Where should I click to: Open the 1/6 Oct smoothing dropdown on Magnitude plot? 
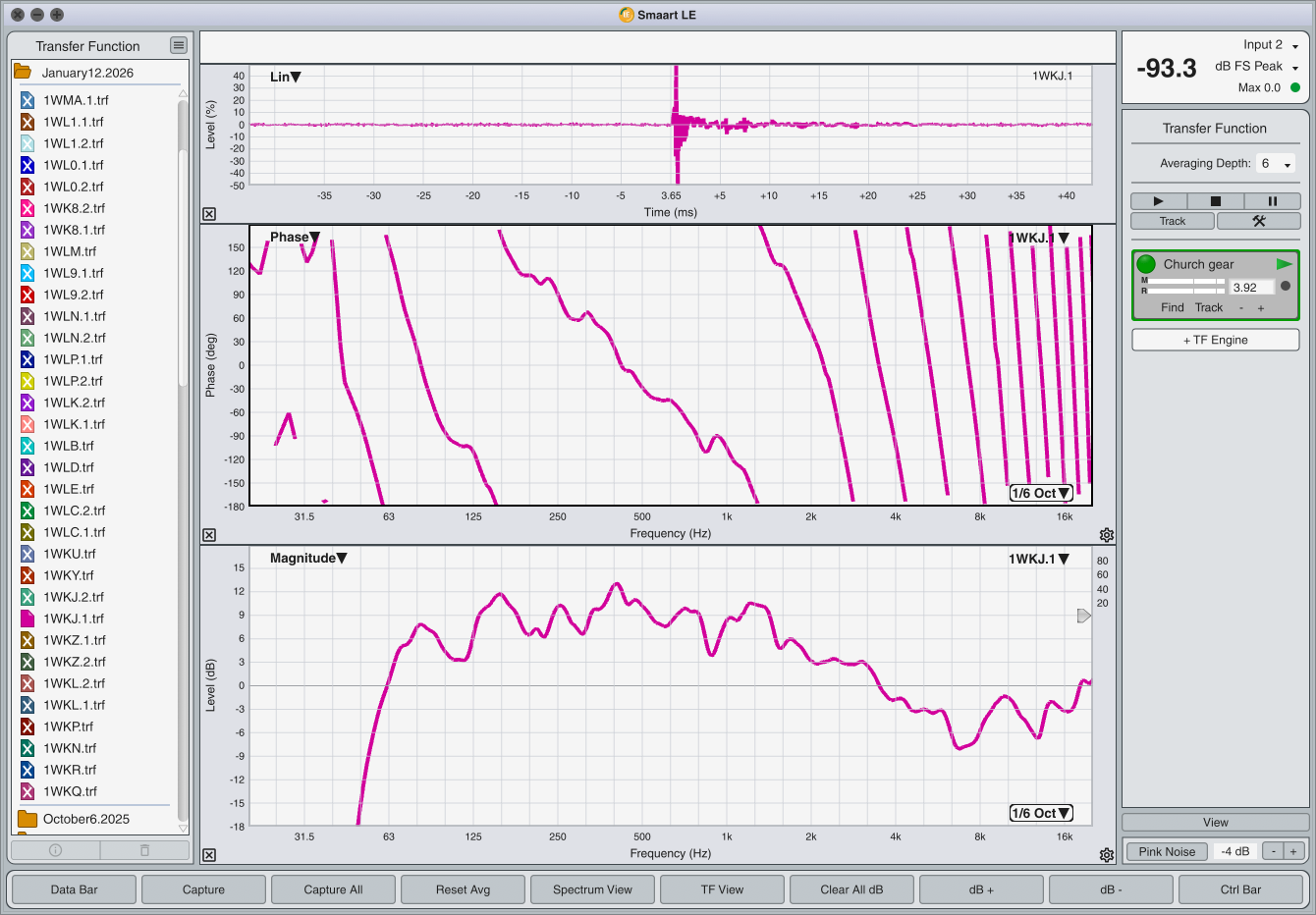click(x=1041, y=813)
